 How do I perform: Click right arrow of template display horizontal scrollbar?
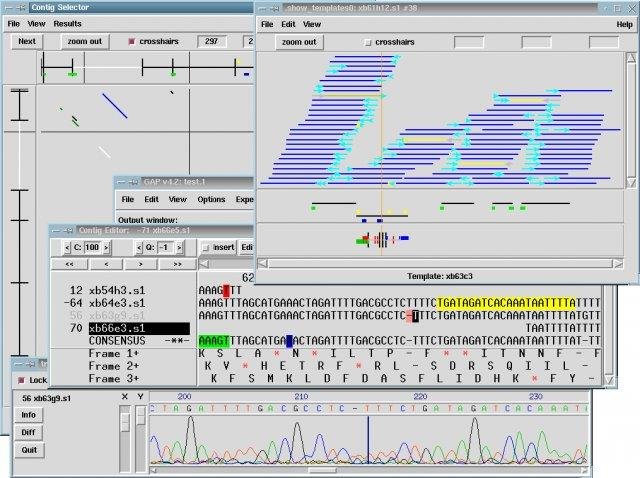pyautogui.click(x=618, y=263)
